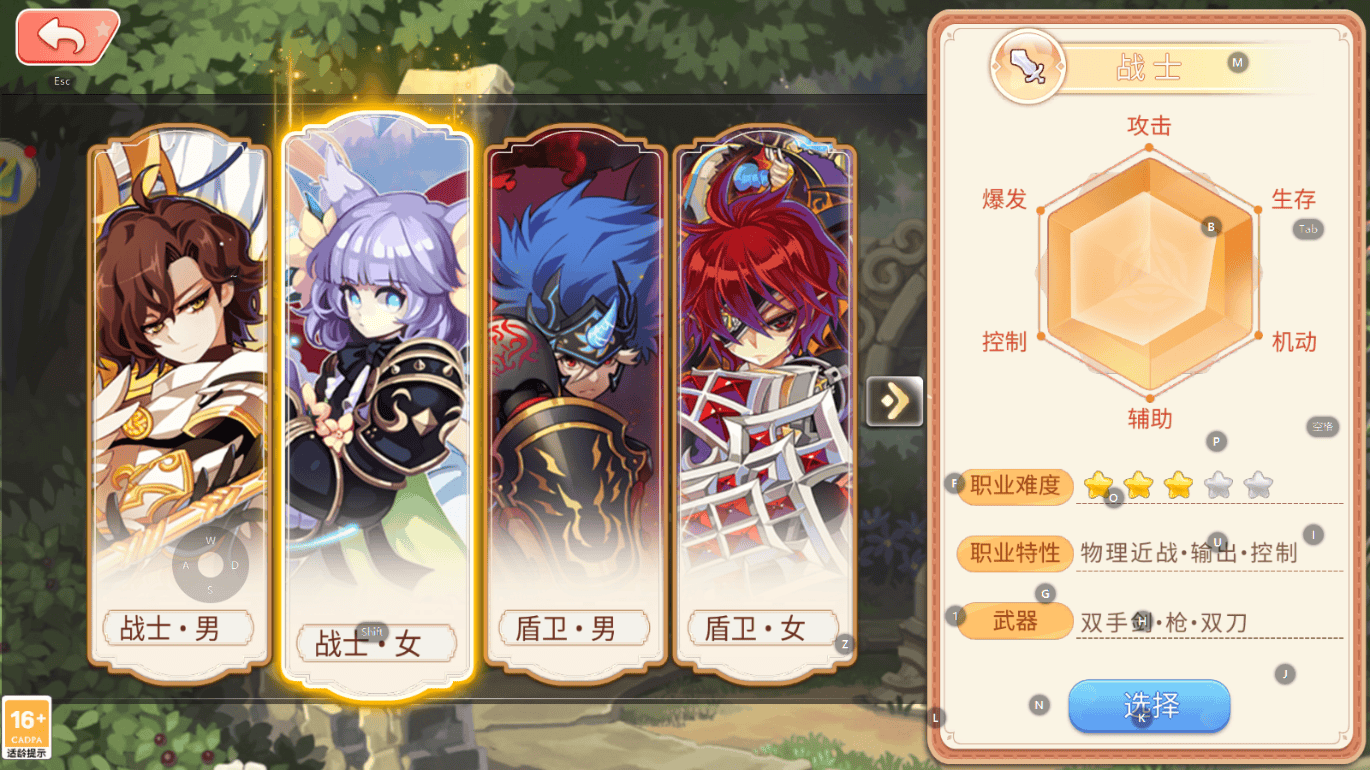This screenshot has width=1370, height=770.
Task: Click the sword class icon beside 战士
Action: (x=1028, y=67)
